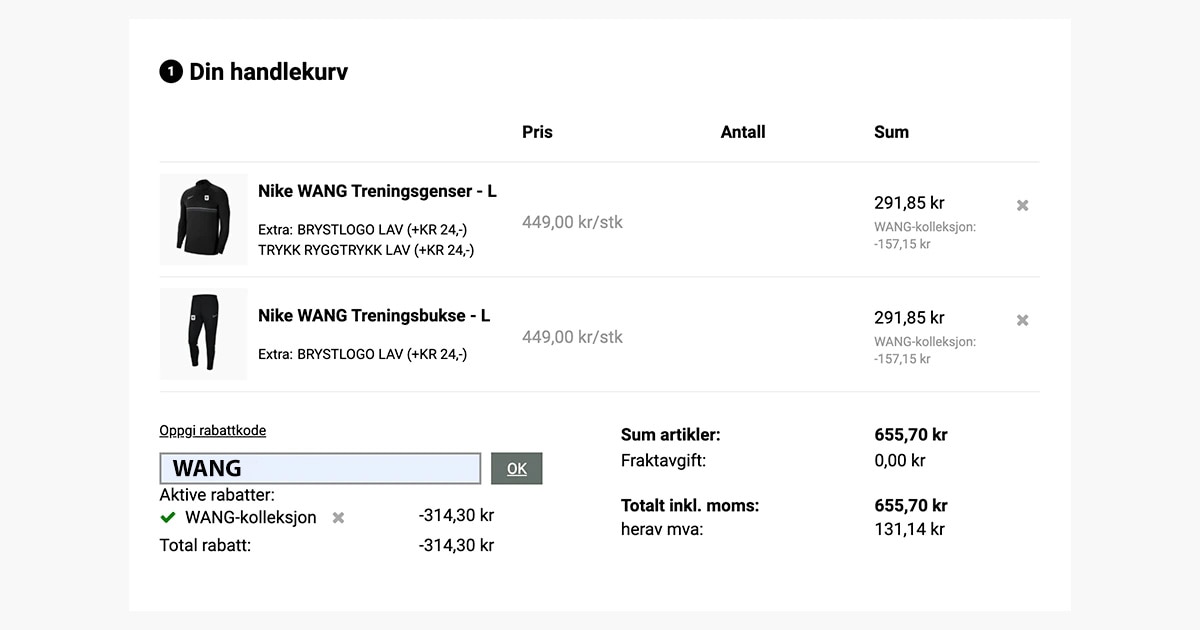1200x630 pixels.
Task: Click herav mva value 131,14 kr
Action: click(909, 529)
